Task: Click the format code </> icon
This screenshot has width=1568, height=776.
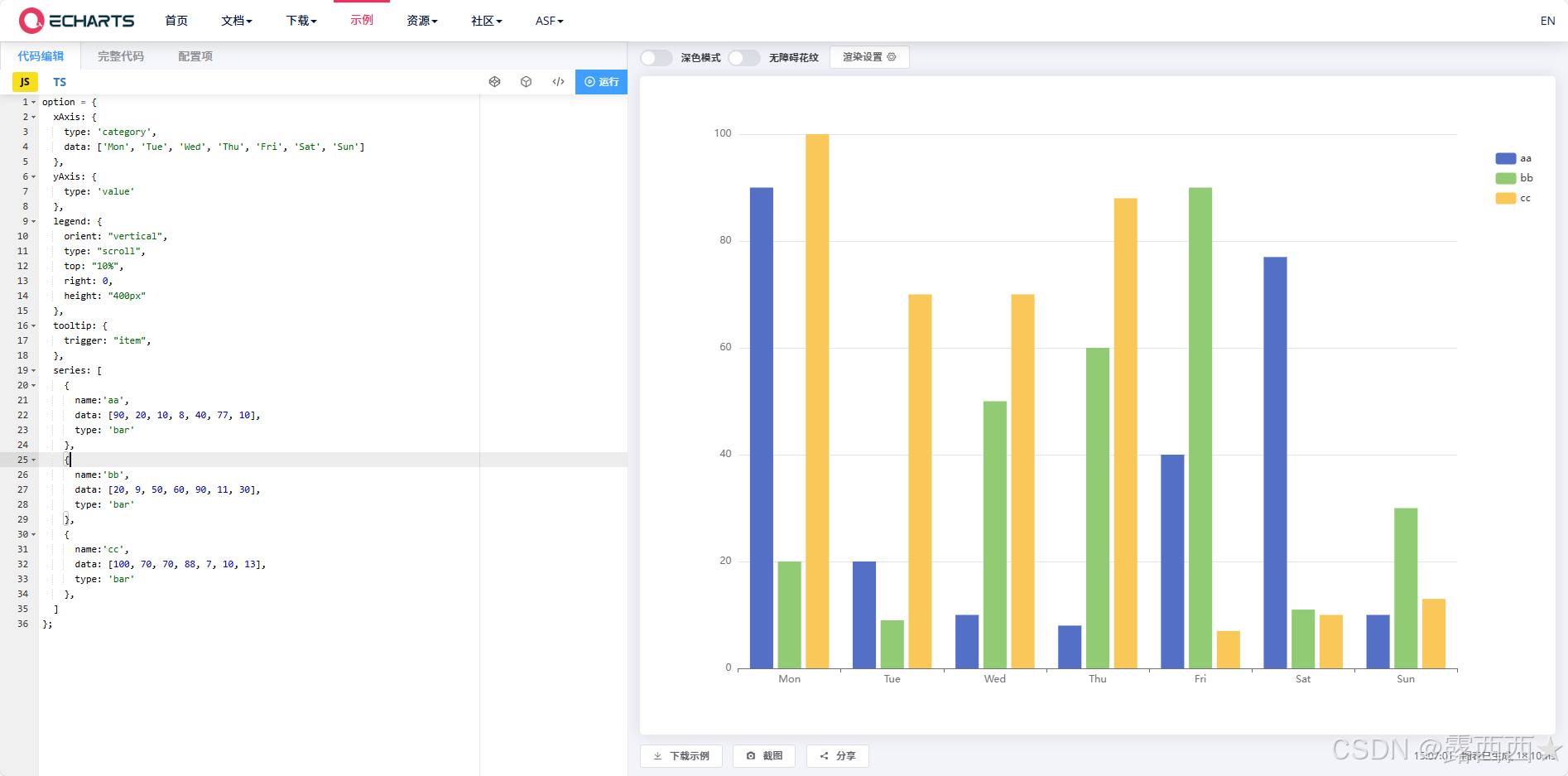Action: 558,82
